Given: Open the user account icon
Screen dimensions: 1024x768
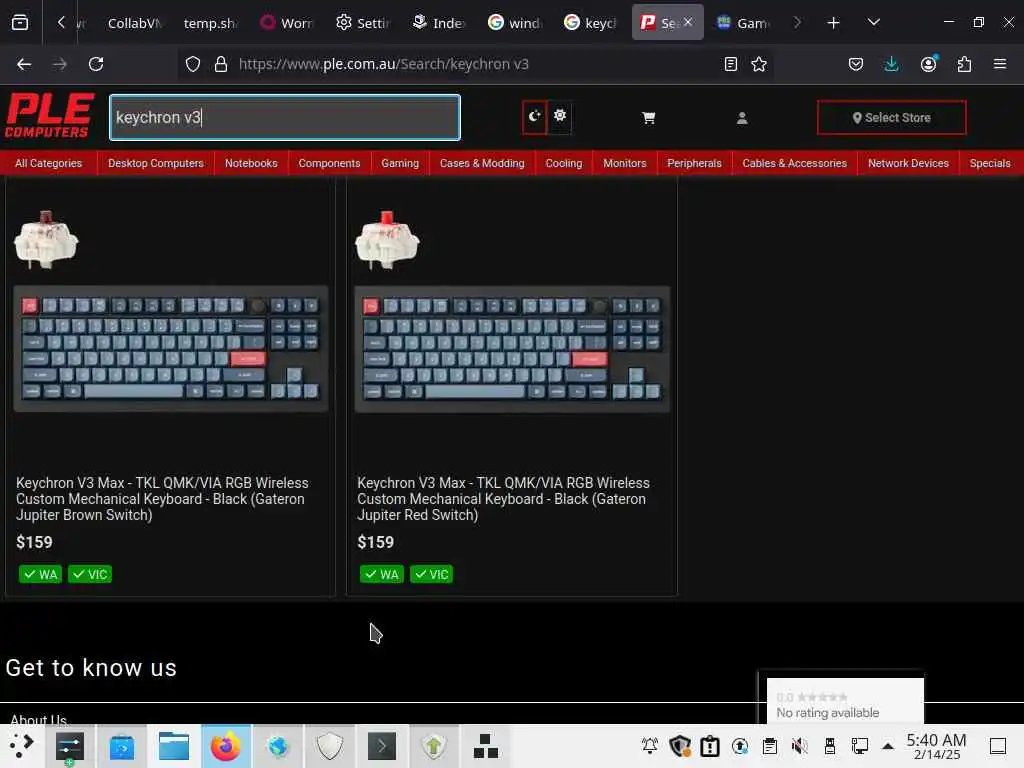Looking at the screenshot, I should pyautogui.click(x=742, y=118).
